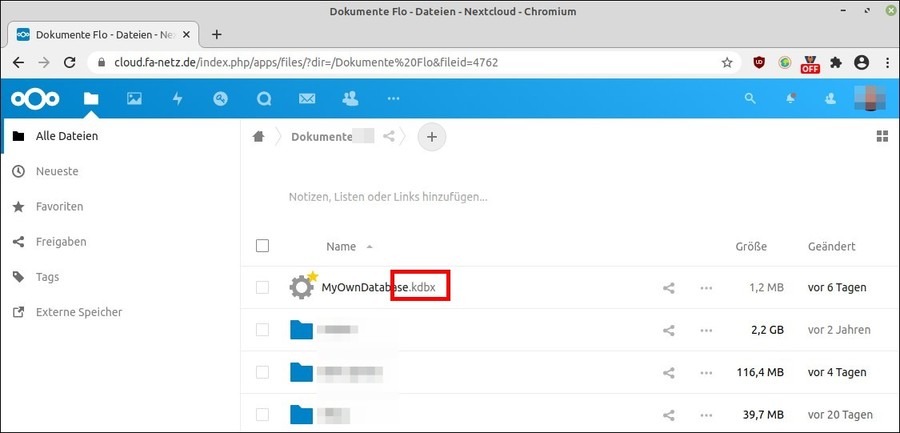The height and width of the screenshot is (433, 900).
Task: Check the box for the 2,2 GB folder
Action: tap(262, 330)
